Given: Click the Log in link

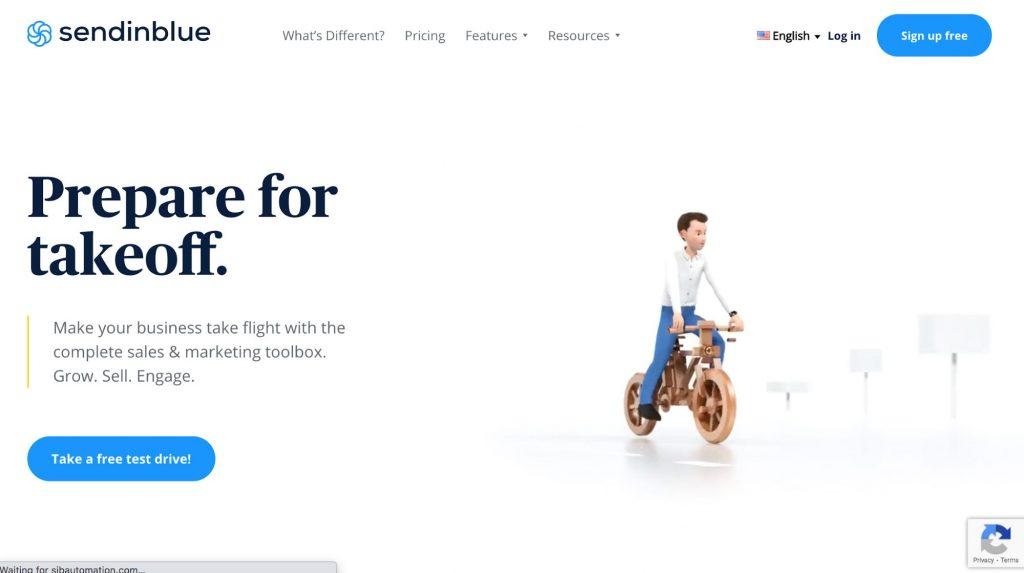Looking at the screenshot, I should click(x=844, y=36).
